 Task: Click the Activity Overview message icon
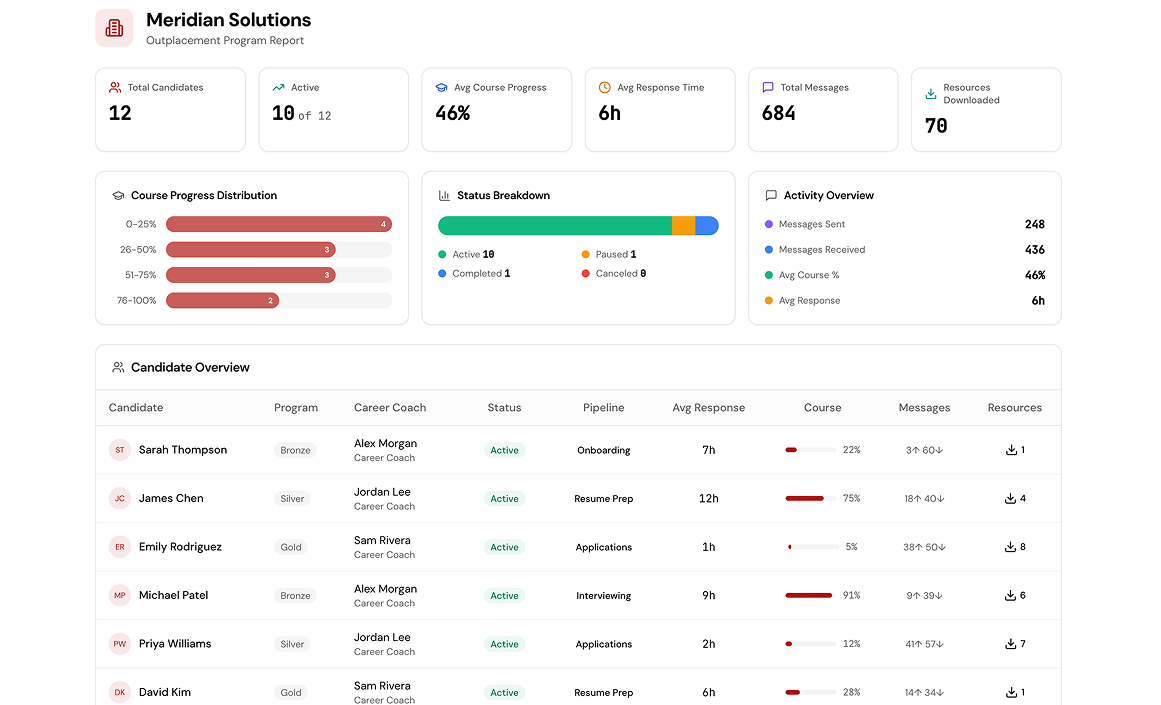coord(771,196)
